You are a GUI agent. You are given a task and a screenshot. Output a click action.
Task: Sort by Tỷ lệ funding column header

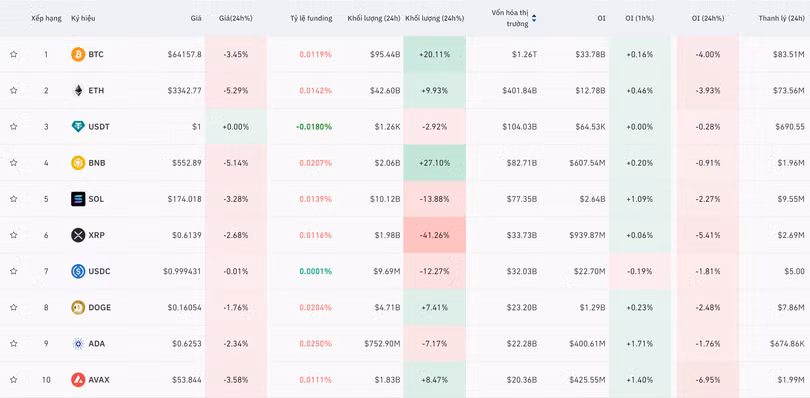311,18
